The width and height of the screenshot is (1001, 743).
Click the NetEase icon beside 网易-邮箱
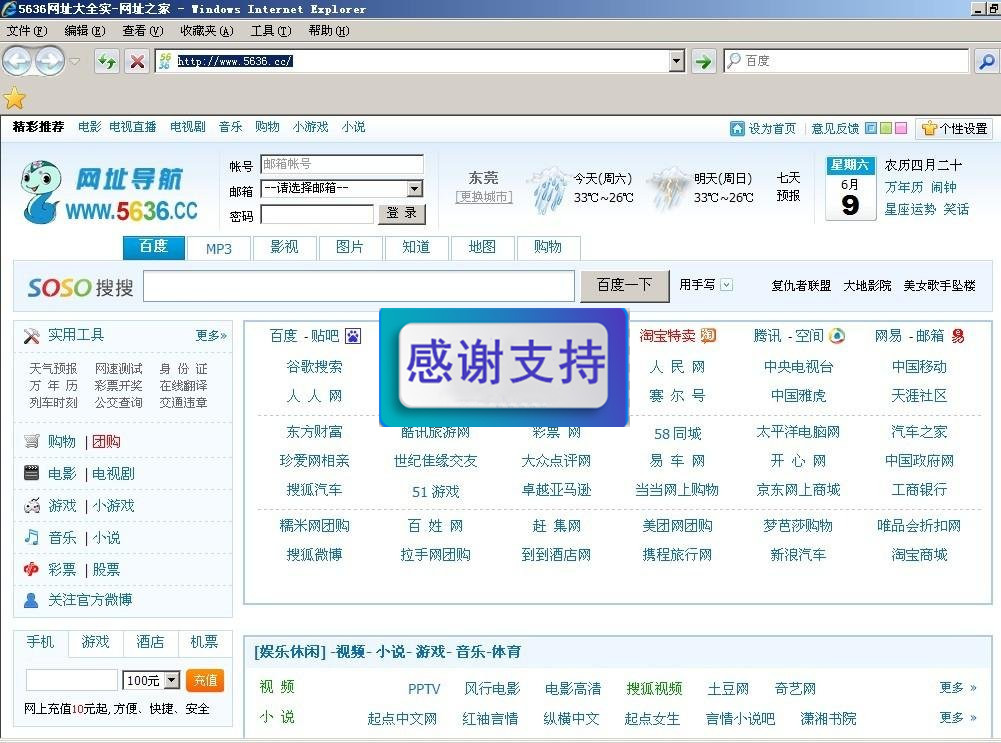point(958,336)
